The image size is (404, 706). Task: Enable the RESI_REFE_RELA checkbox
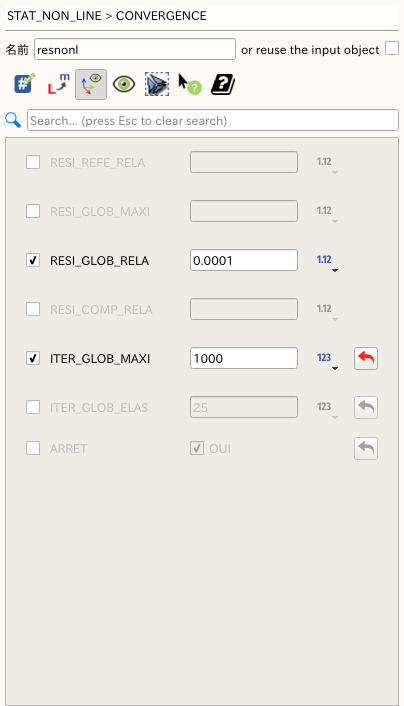coord(33,162)
